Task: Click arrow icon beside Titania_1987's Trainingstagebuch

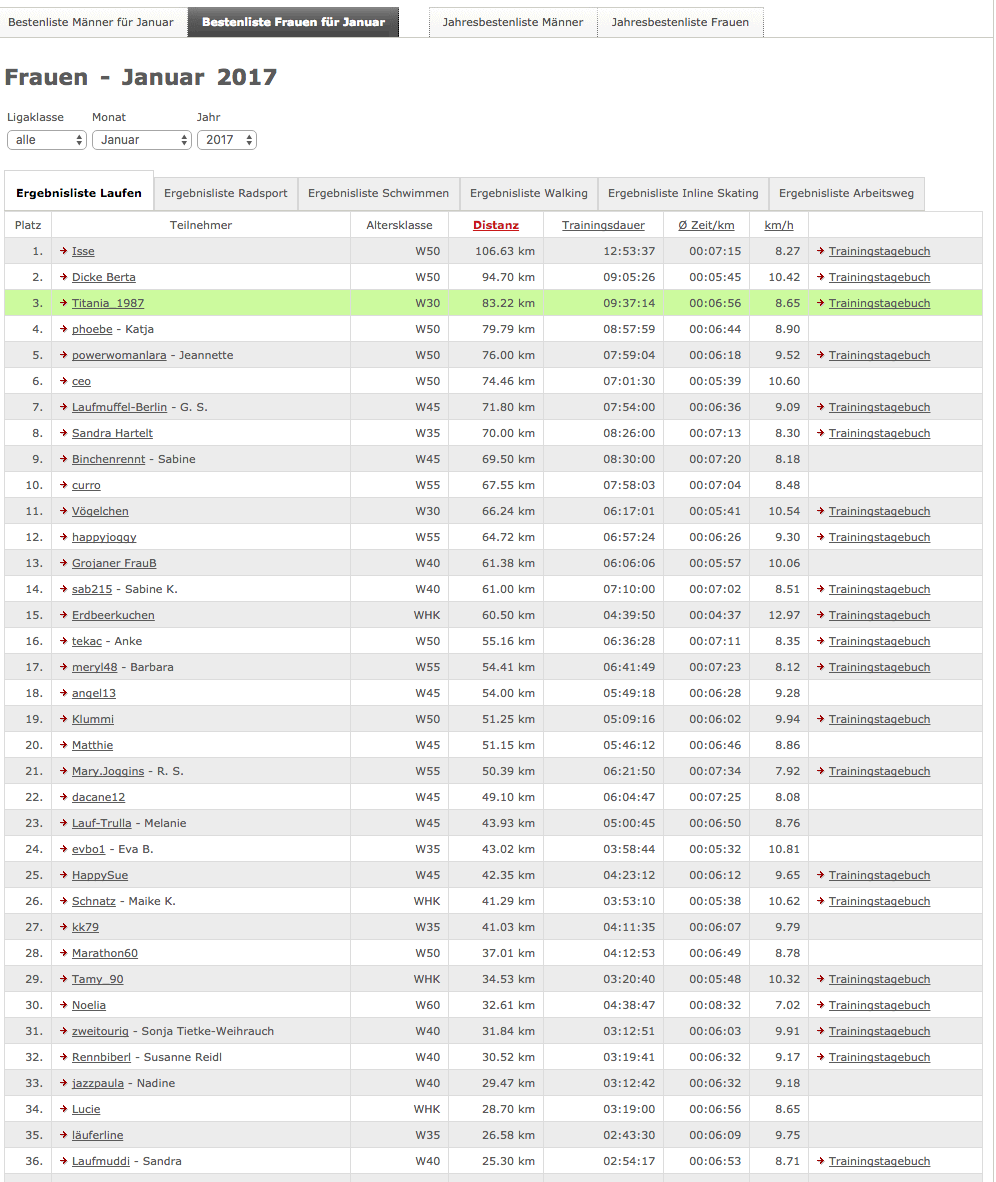Action: coord(821,303)
